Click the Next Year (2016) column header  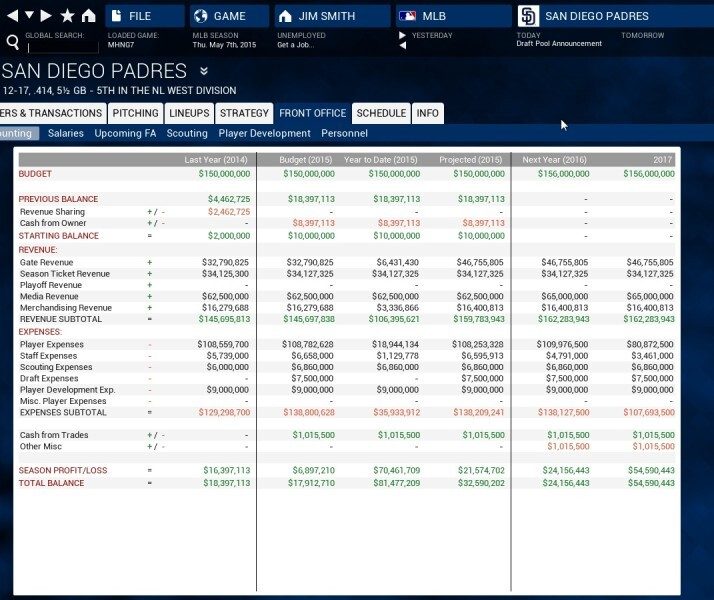point(554,160)
